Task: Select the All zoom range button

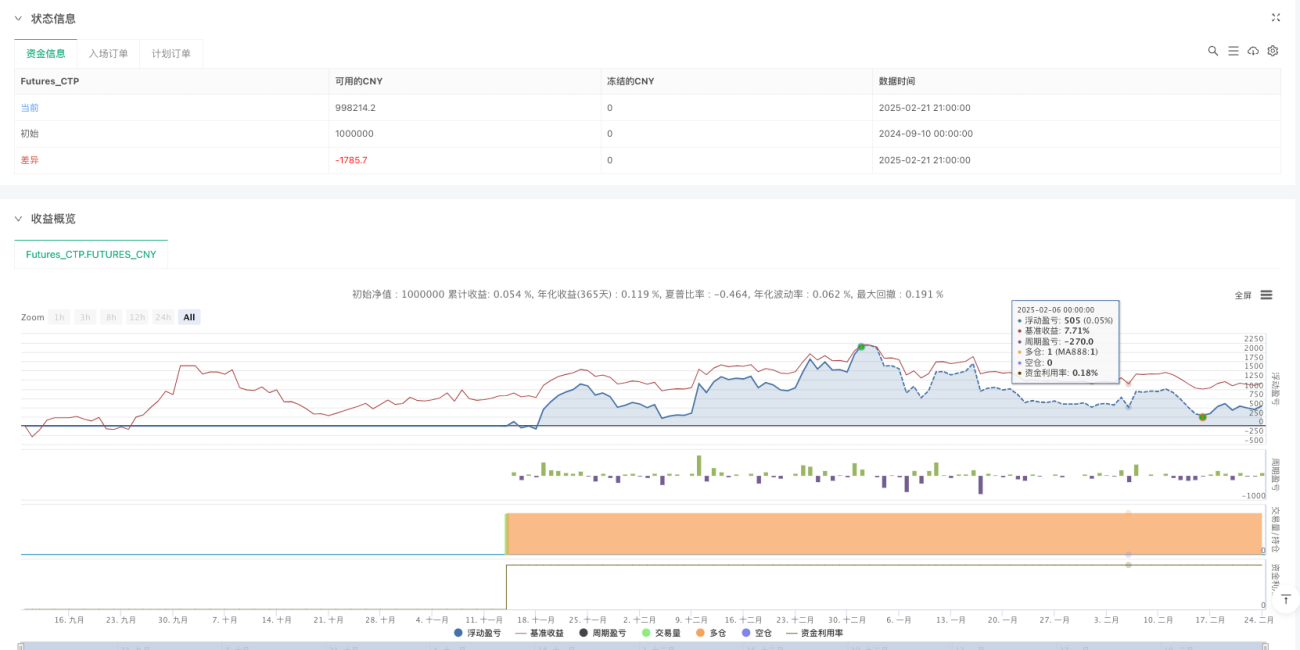Action: [190, 317]
